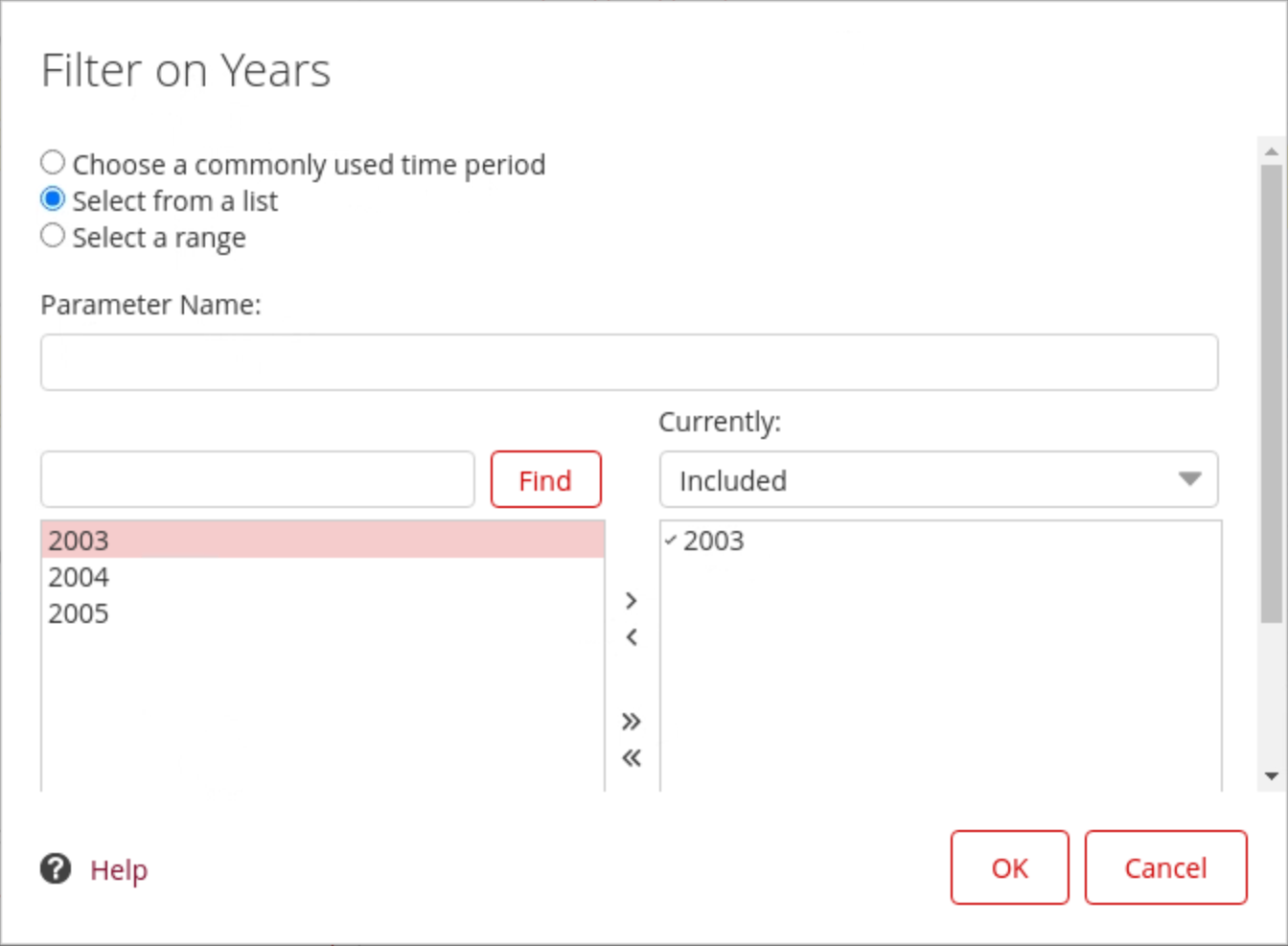
Task: Click the dropdown arrow beside Included
Action: 1189,479
